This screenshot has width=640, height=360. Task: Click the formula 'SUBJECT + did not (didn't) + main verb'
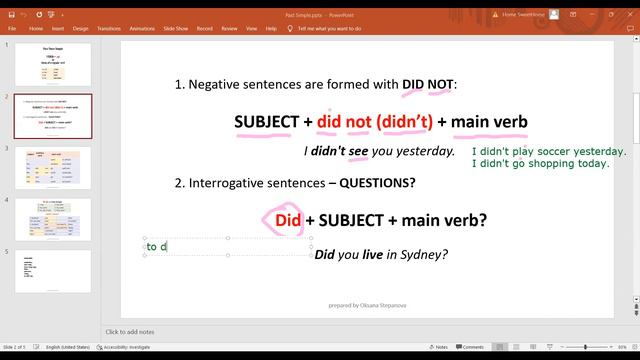(x=381, y=122)
